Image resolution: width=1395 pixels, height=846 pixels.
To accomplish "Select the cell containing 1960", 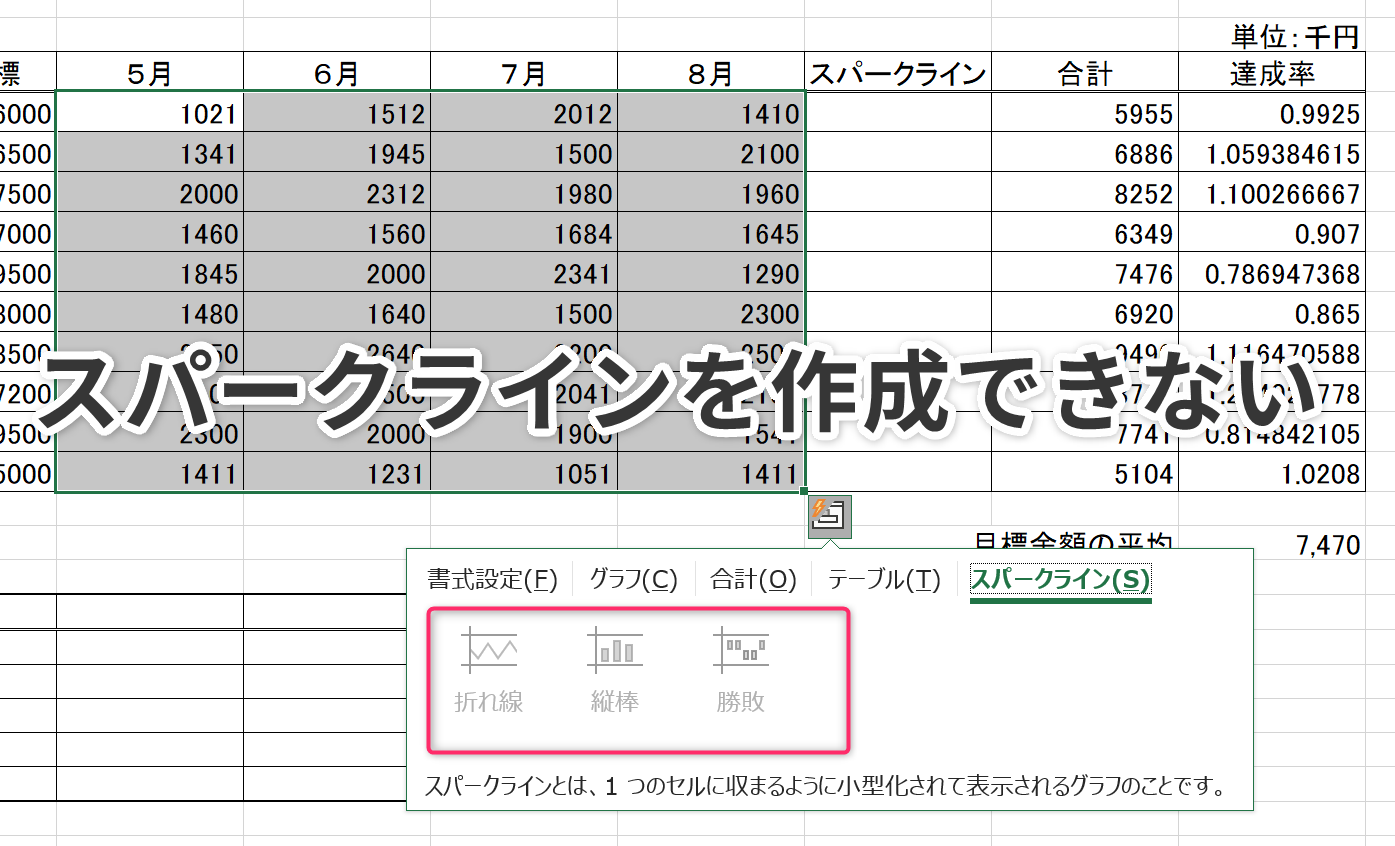I will tap(711, 192).
